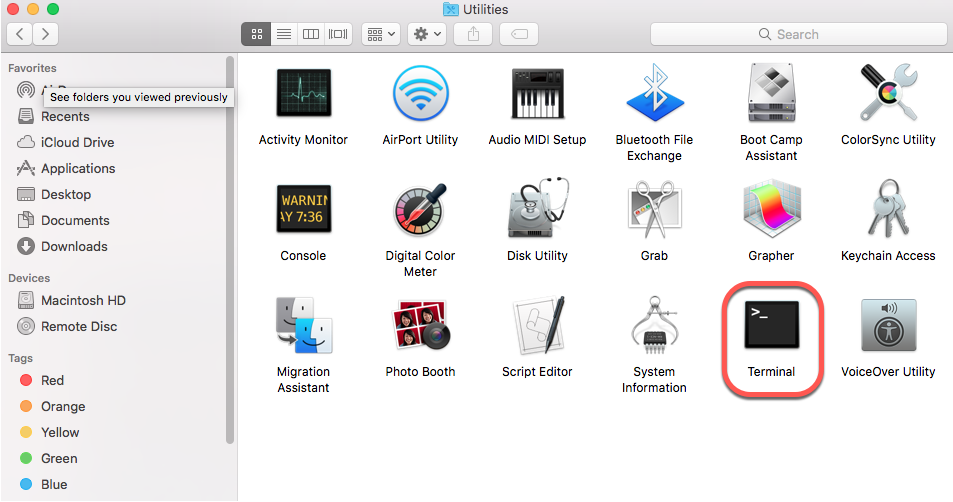
Task: Select Bluetooth File Exchange icon
Action: tap(655, 93)
